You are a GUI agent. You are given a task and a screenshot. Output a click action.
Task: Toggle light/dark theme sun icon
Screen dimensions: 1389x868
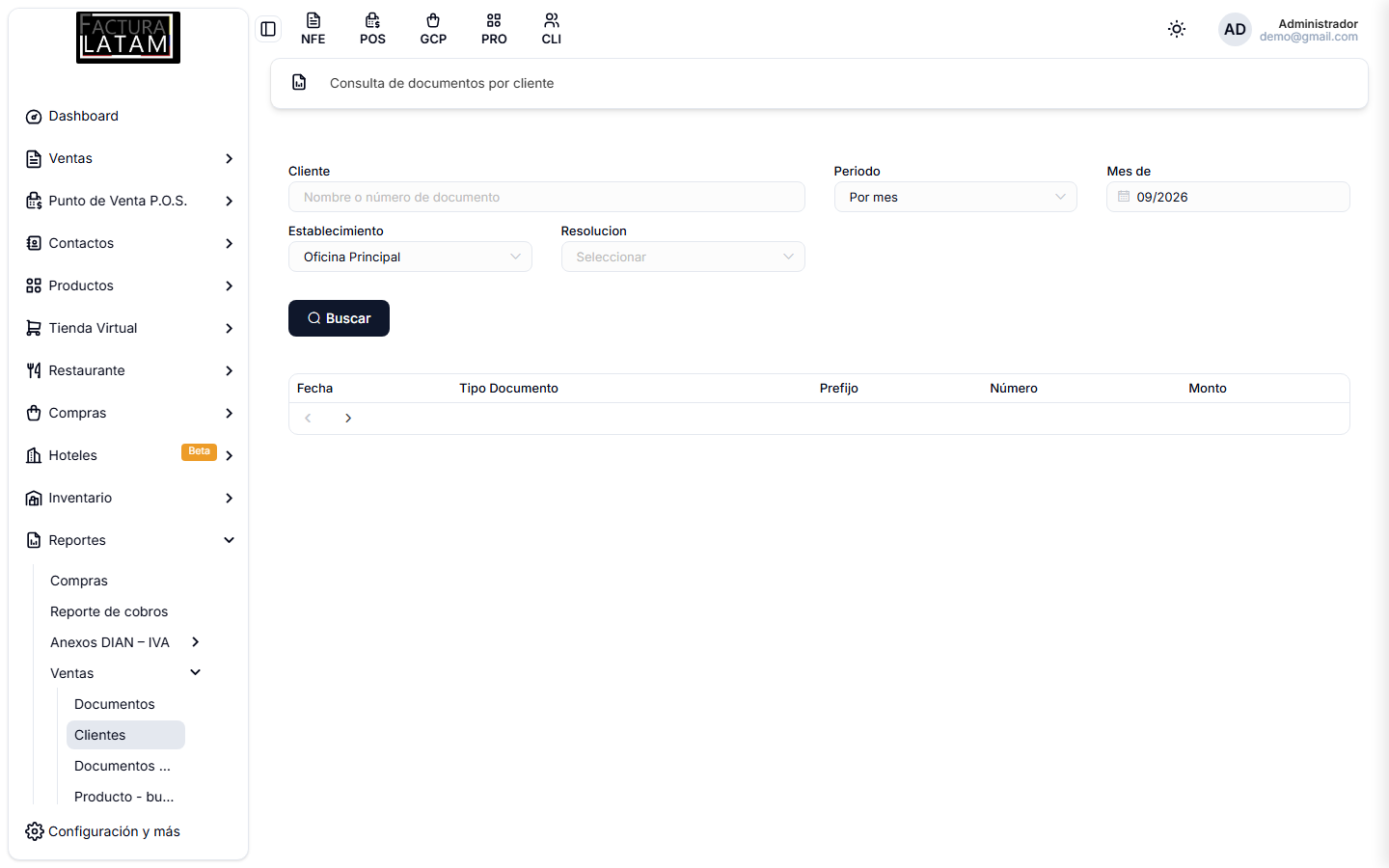click(1177, 29)
